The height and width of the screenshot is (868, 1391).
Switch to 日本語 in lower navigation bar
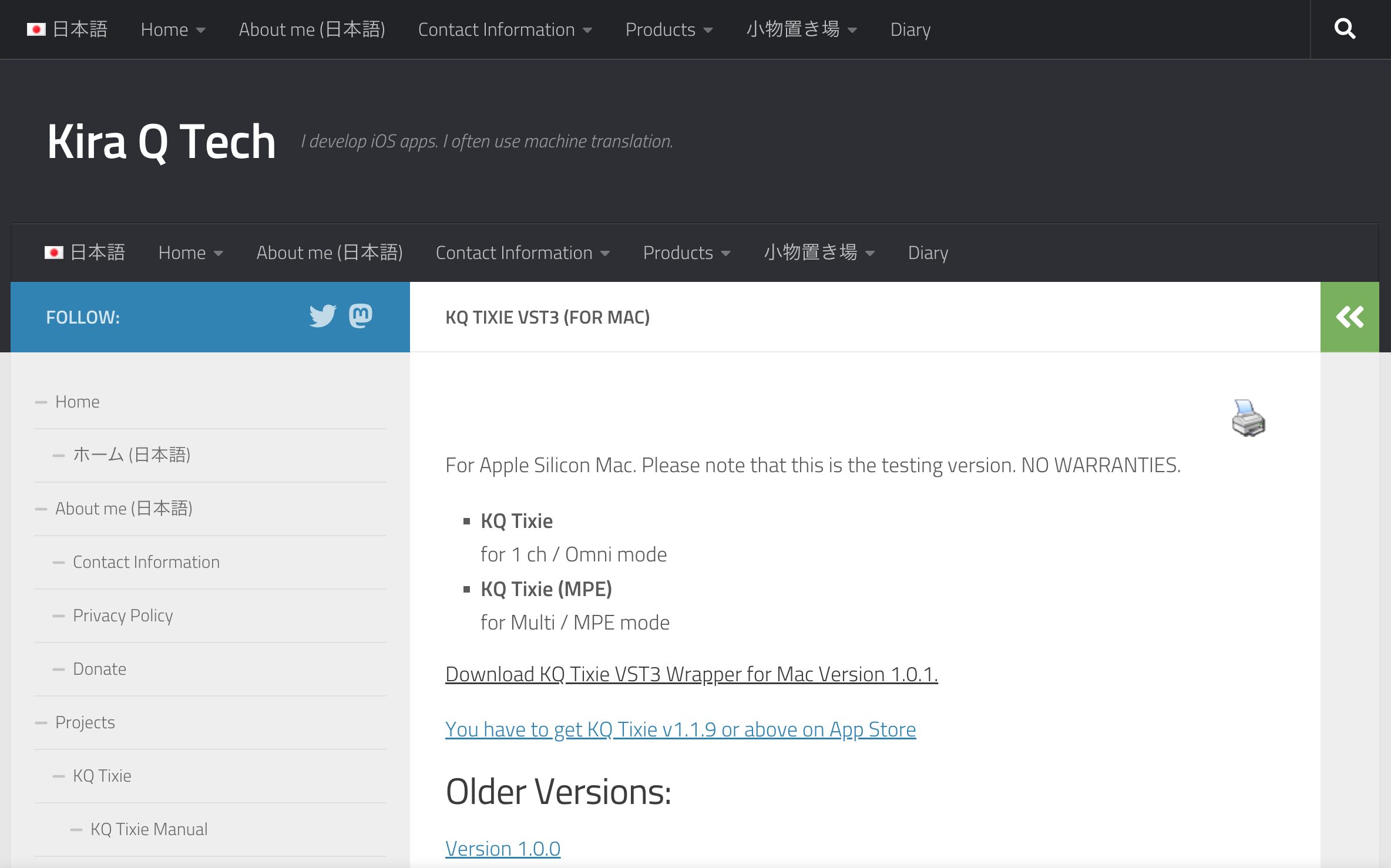(x=98, y=253)
